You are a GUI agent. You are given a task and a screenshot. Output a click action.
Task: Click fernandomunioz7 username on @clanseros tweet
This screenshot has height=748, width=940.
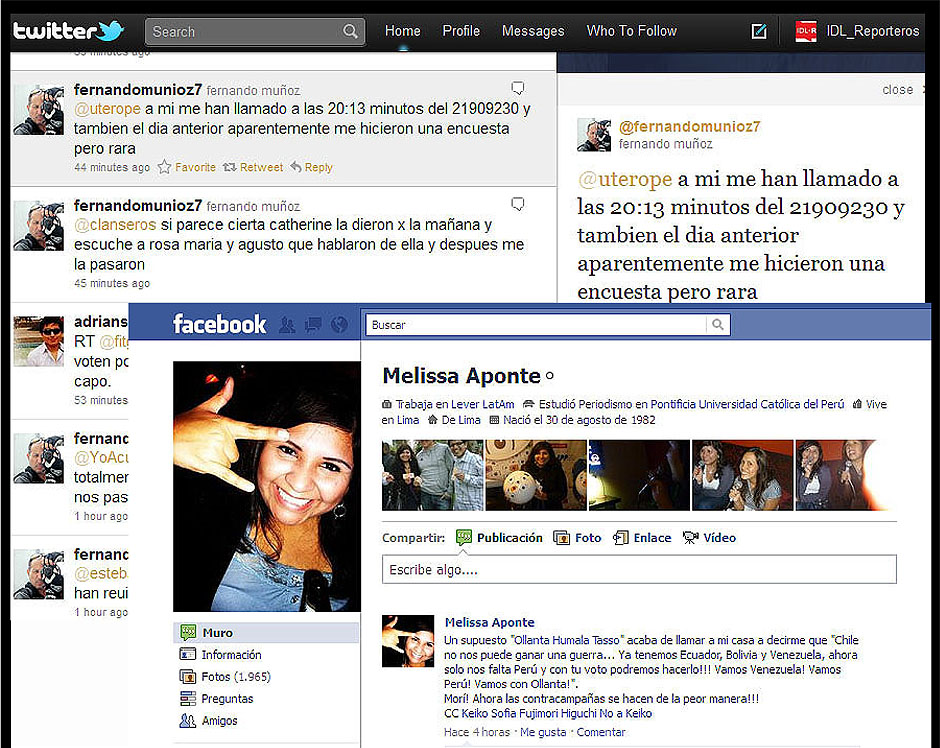(x=138, y=206)
